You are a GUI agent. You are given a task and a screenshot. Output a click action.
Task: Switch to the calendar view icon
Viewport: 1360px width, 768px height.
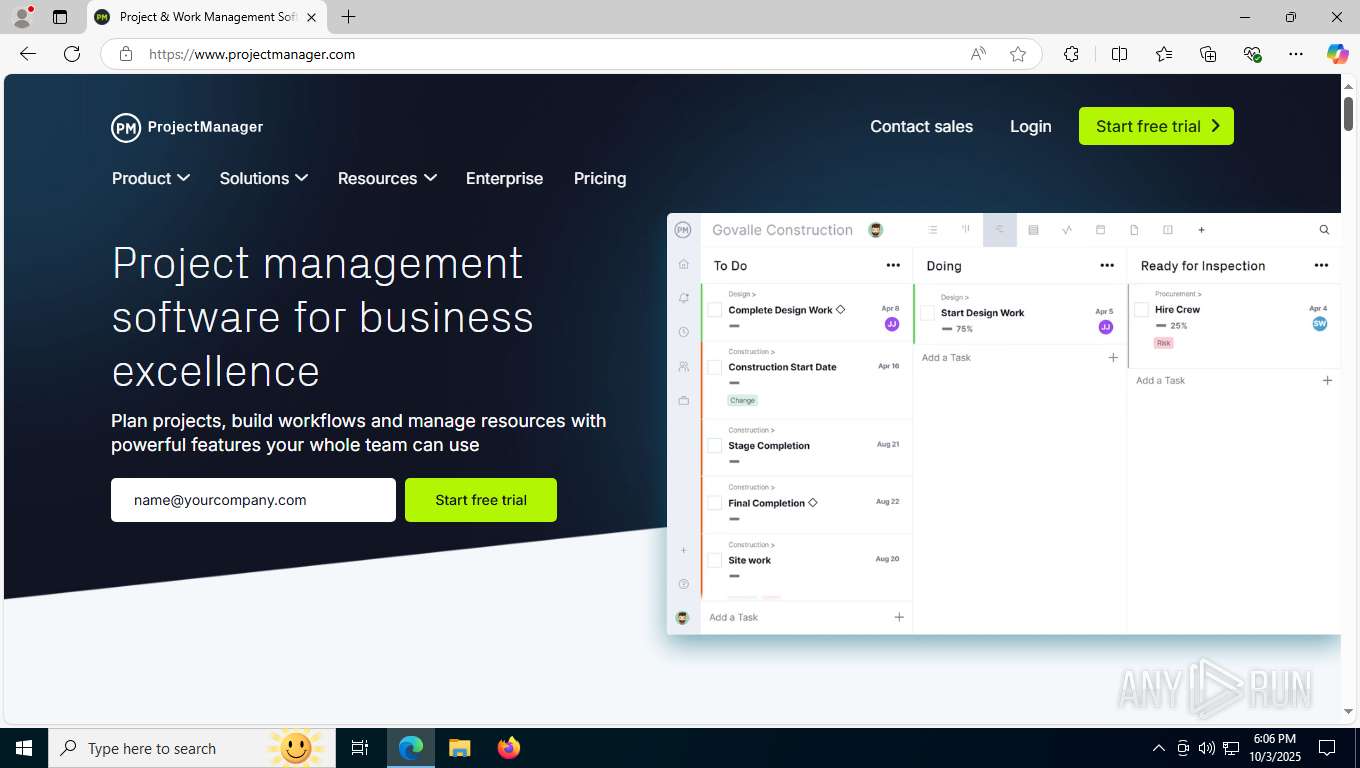(x=1101, y=230)
